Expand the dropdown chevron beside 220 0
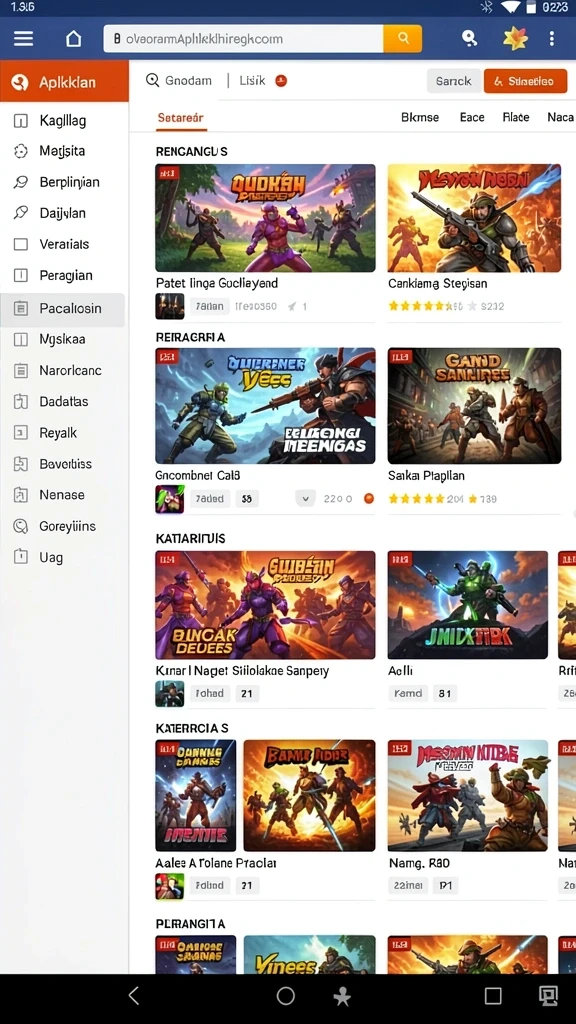 point(305,499)
